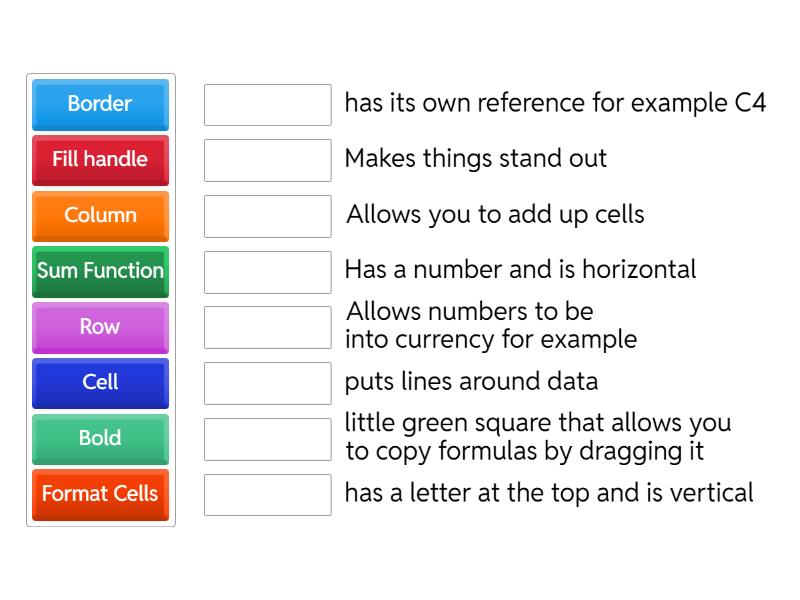Click answer box beside 'has its own reference'
Viewport: 800px width, 600px height.
267,104
